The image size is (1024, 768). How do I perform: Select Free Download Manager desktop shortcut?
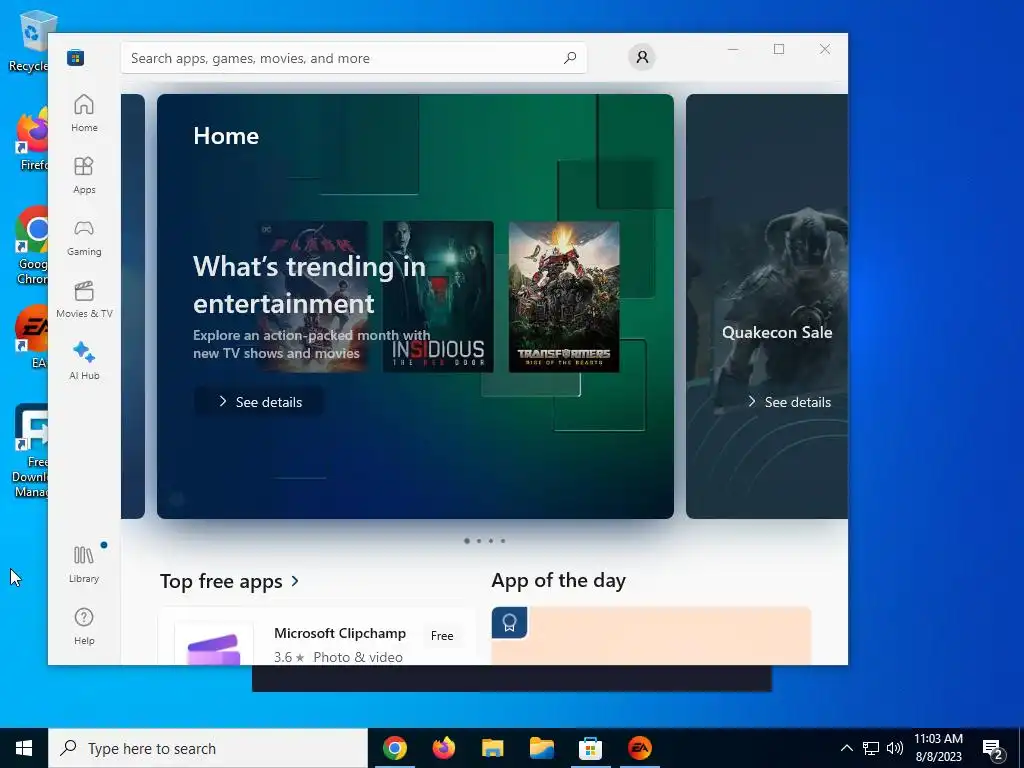point(30,451)
